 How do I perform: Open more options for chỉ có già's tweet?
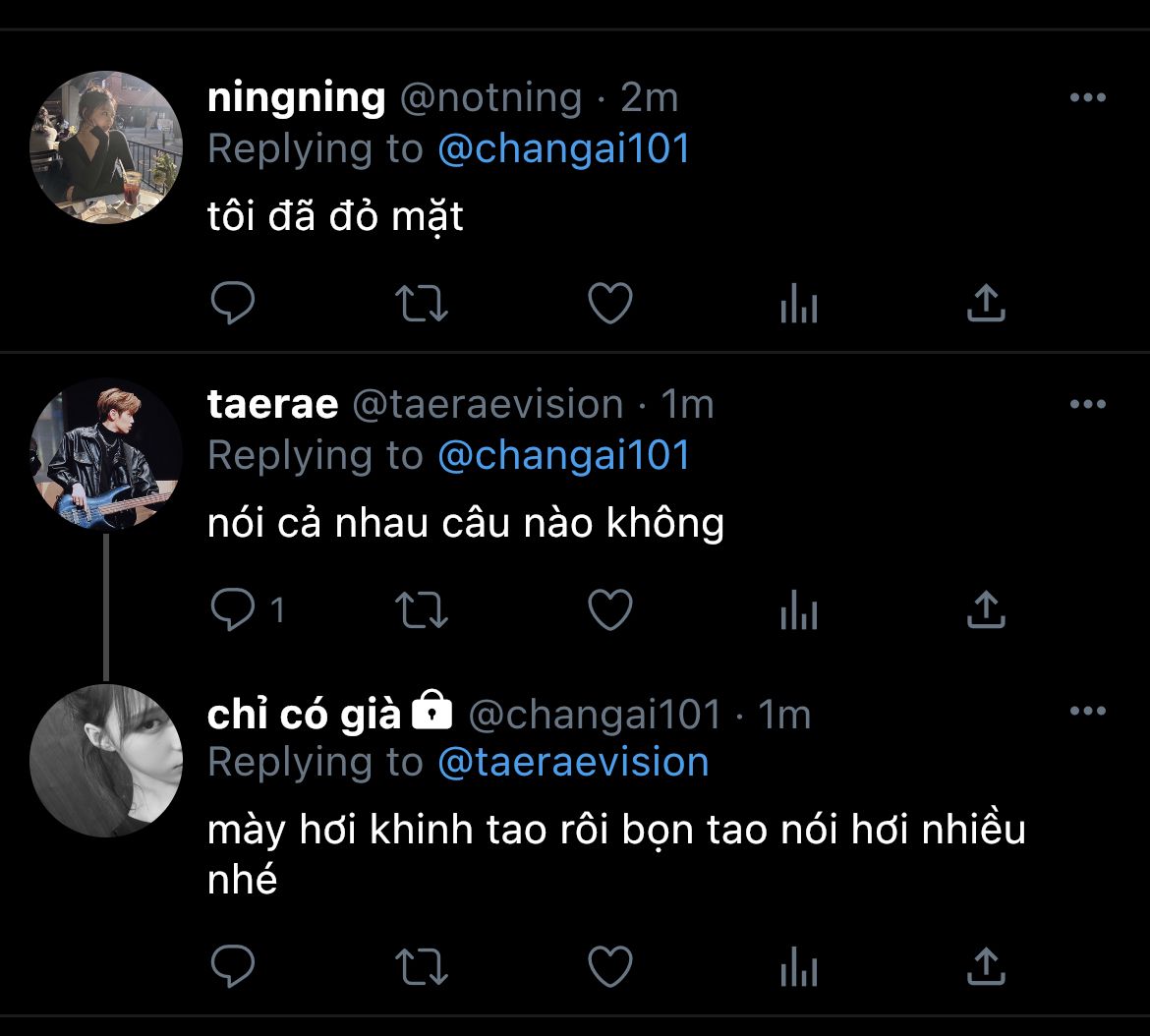point(1087,711)
